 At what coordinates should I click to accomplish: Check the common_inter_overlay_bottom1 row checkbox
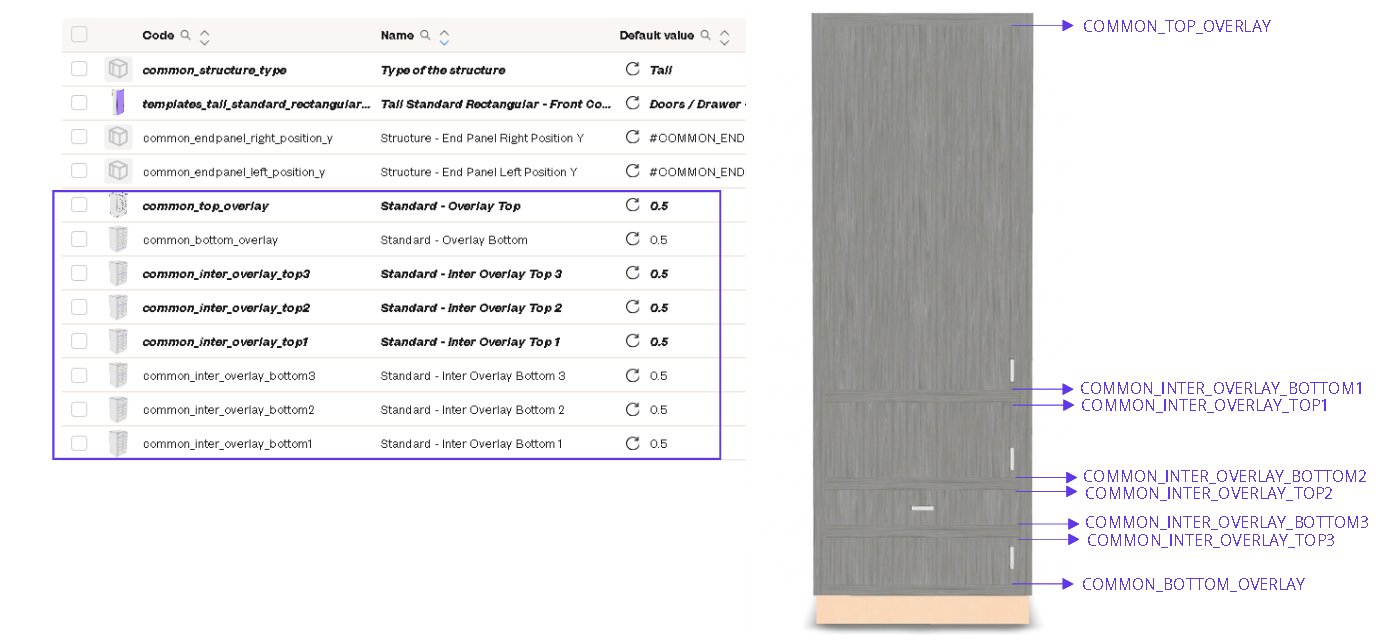click(x=79, y=443)
